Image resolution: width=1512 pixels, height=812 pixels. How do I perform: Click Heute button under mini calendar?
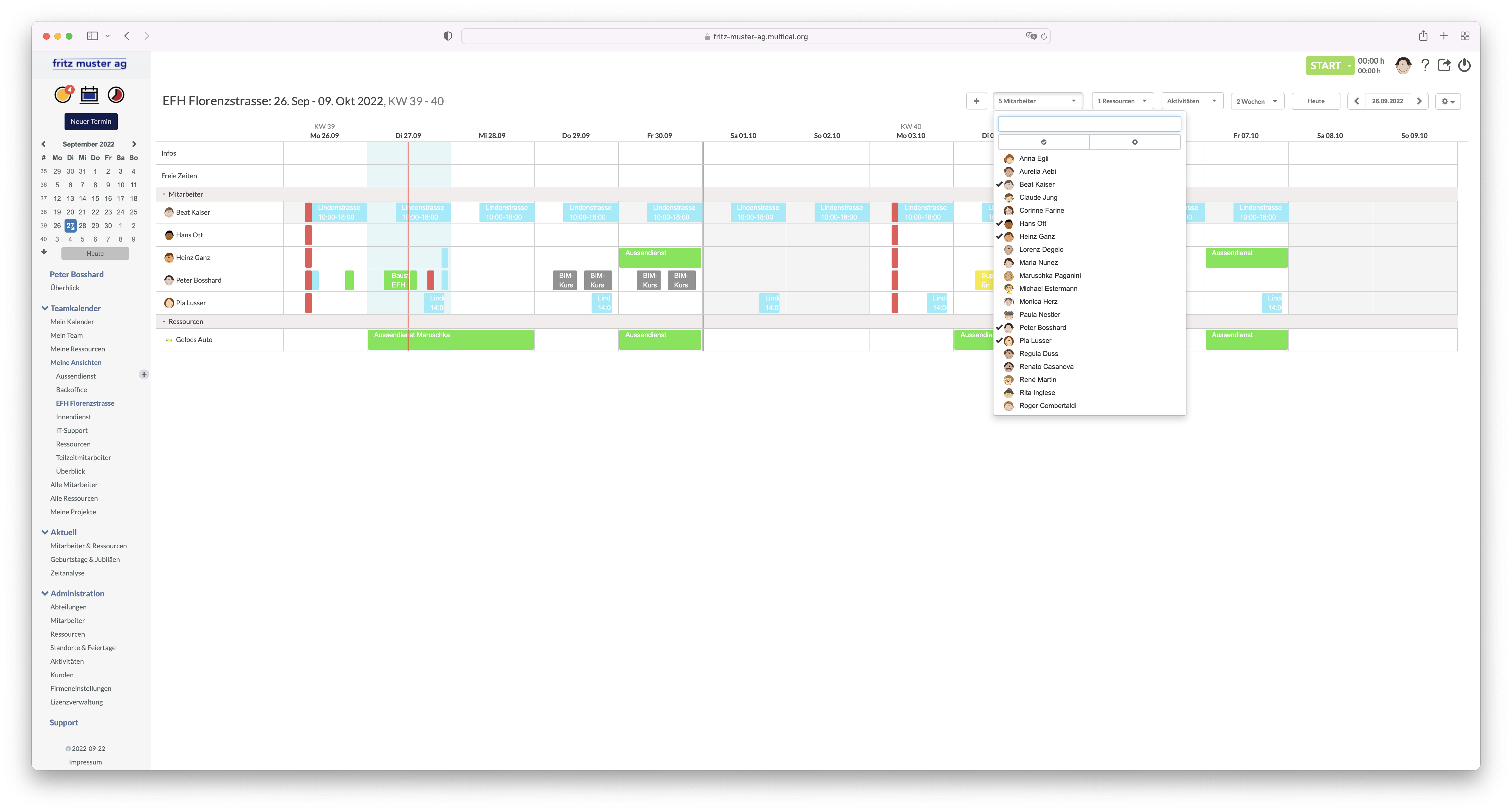pyautogui.click(x=95, y=254)
